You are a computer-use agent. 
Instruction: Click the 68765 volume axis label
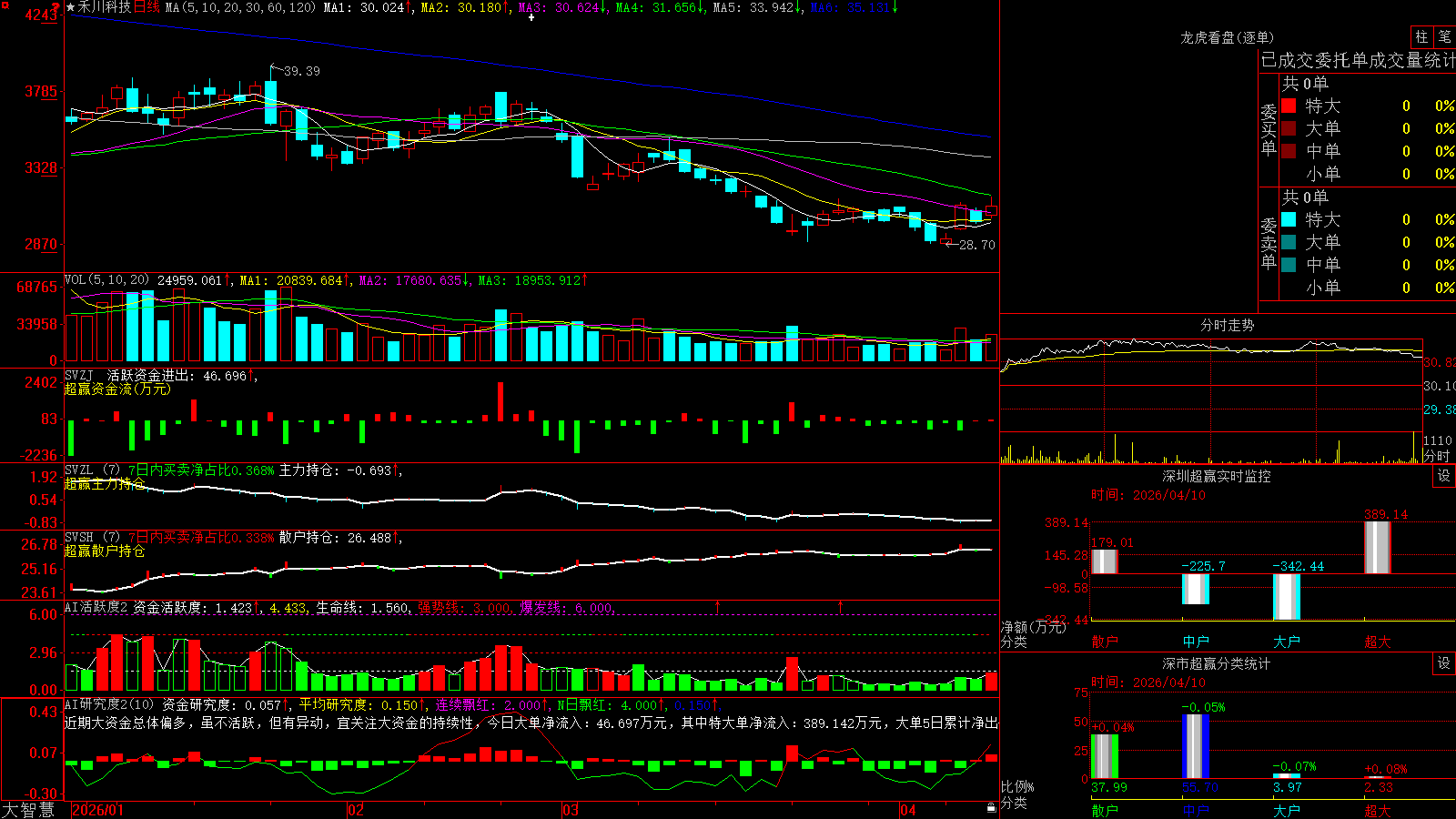37,287
